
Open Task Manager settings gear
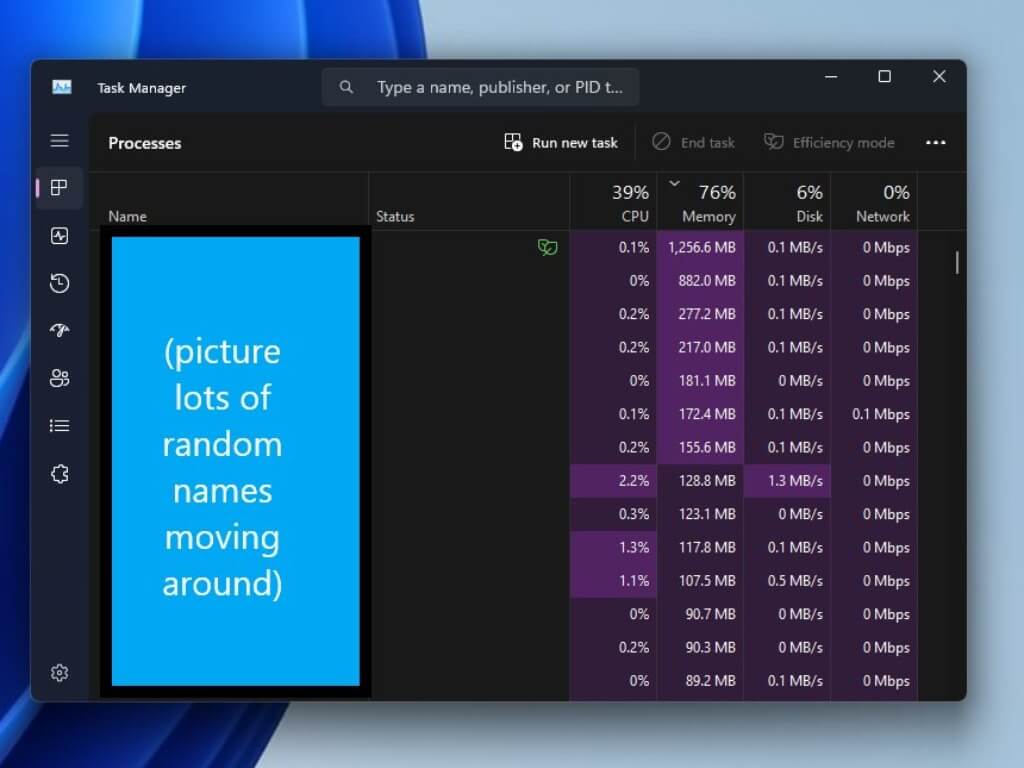click(x=59, y=673)
